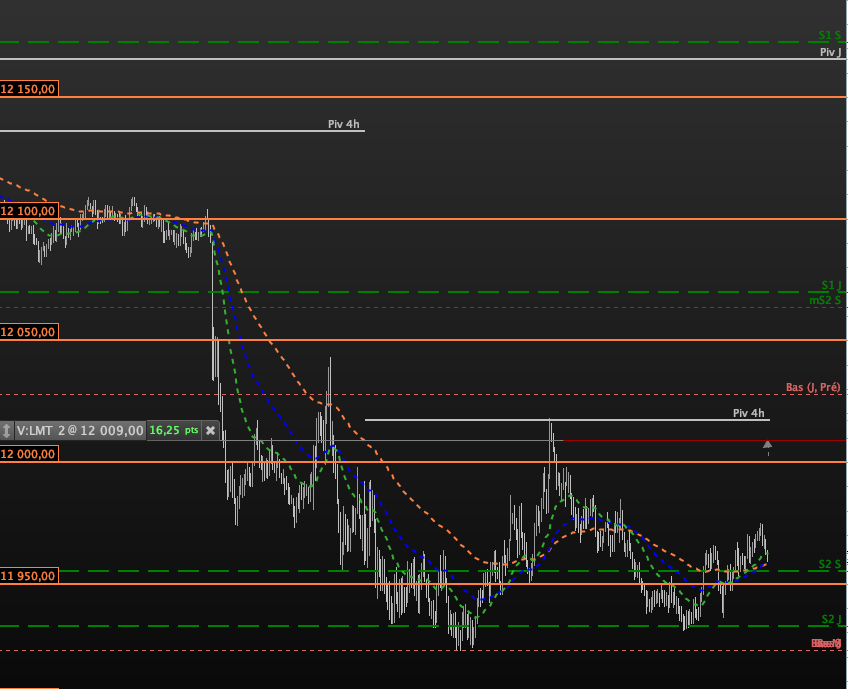Select the 12 150,00 price level label

point(29,89)
